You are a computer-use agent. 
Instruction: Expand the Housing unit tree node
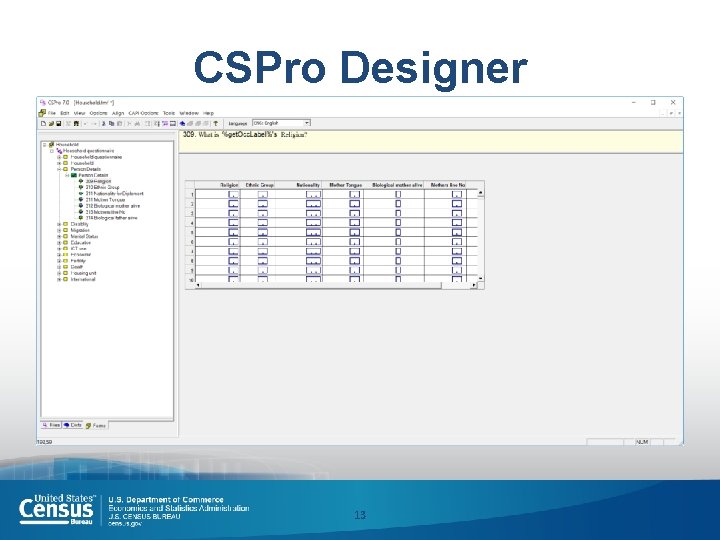coord(59,273)
